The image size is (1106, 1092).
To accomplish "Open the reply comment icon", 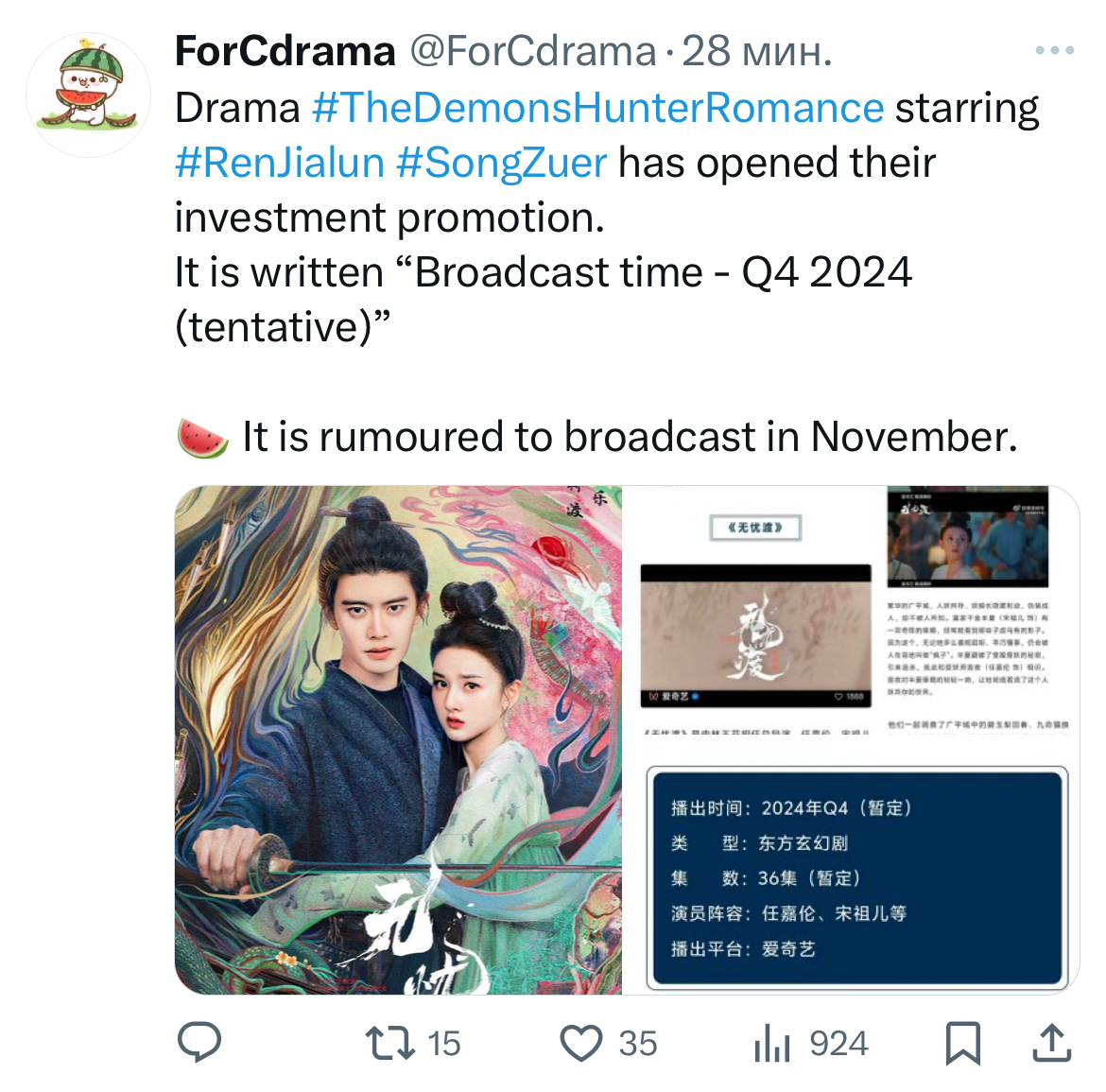I will 199,1042.
